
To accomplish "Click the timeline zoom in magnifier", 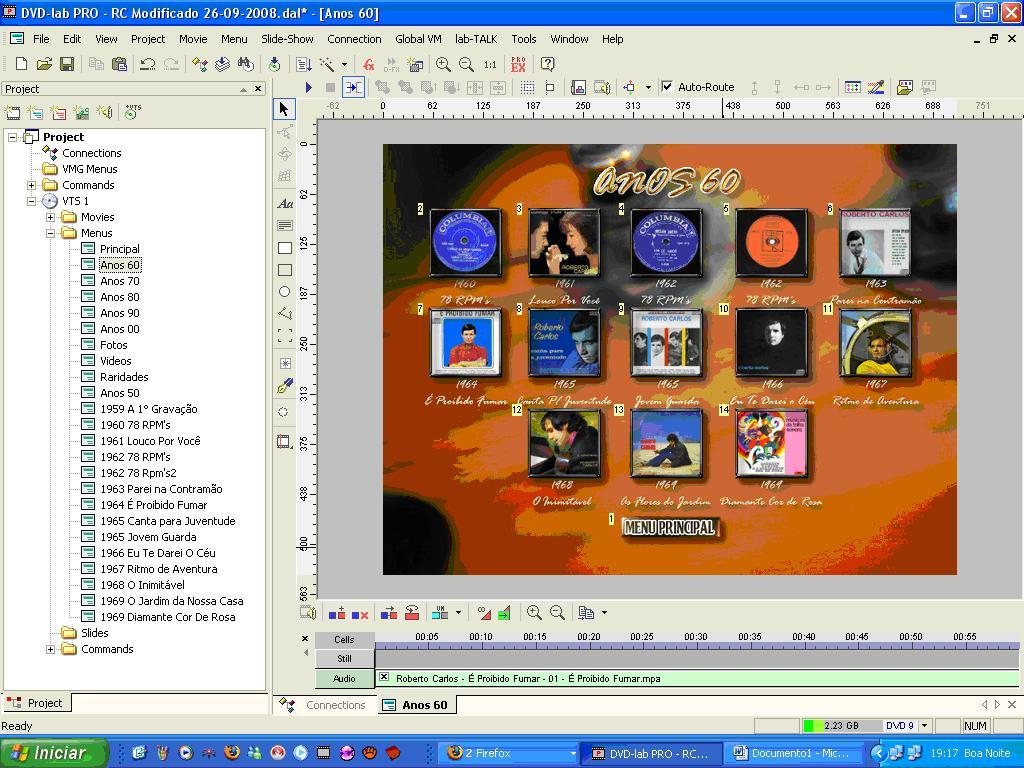I will point(534,613).
